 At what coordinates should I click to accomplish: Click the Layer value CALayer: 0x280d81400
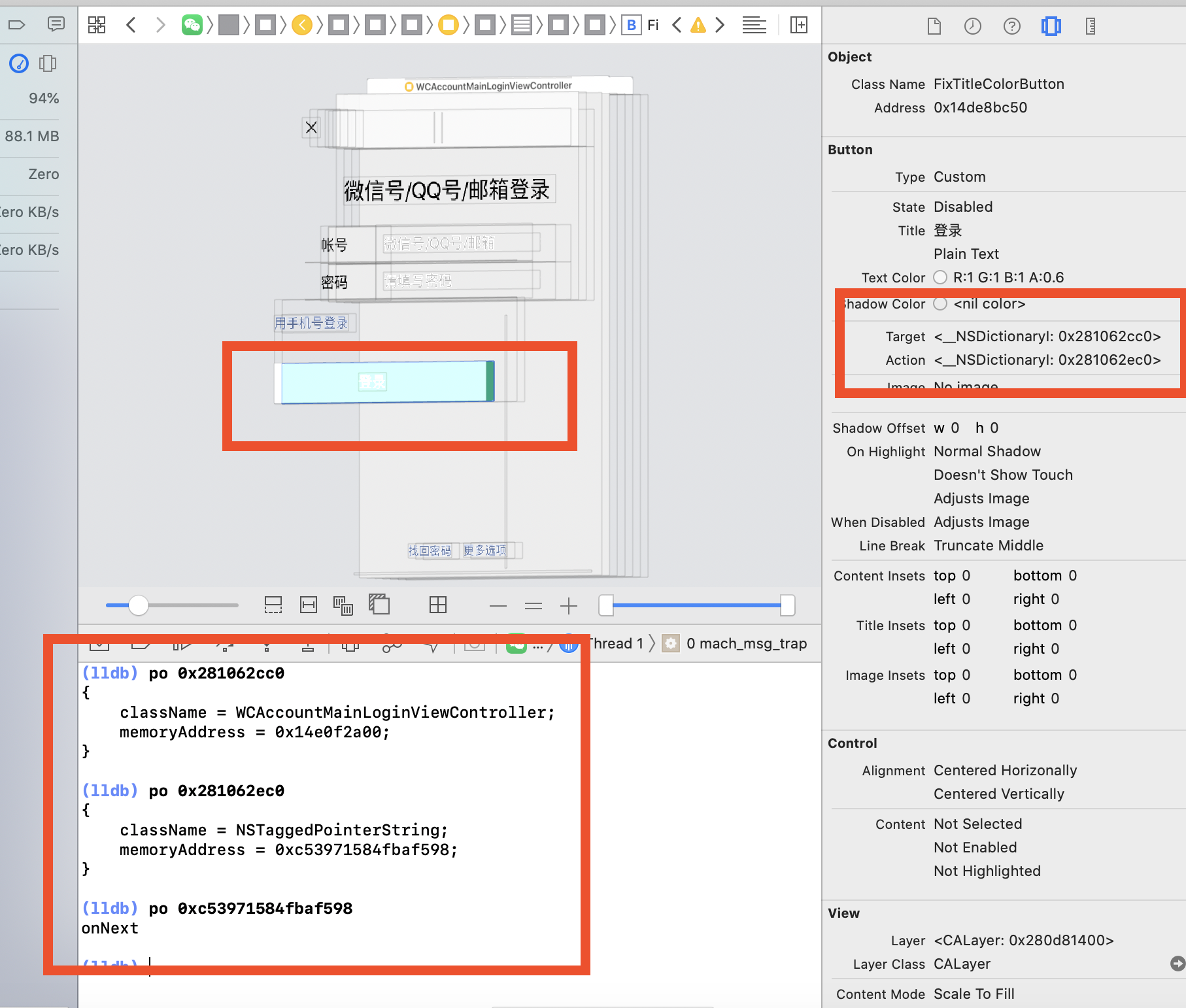[x=1024, y=940]
